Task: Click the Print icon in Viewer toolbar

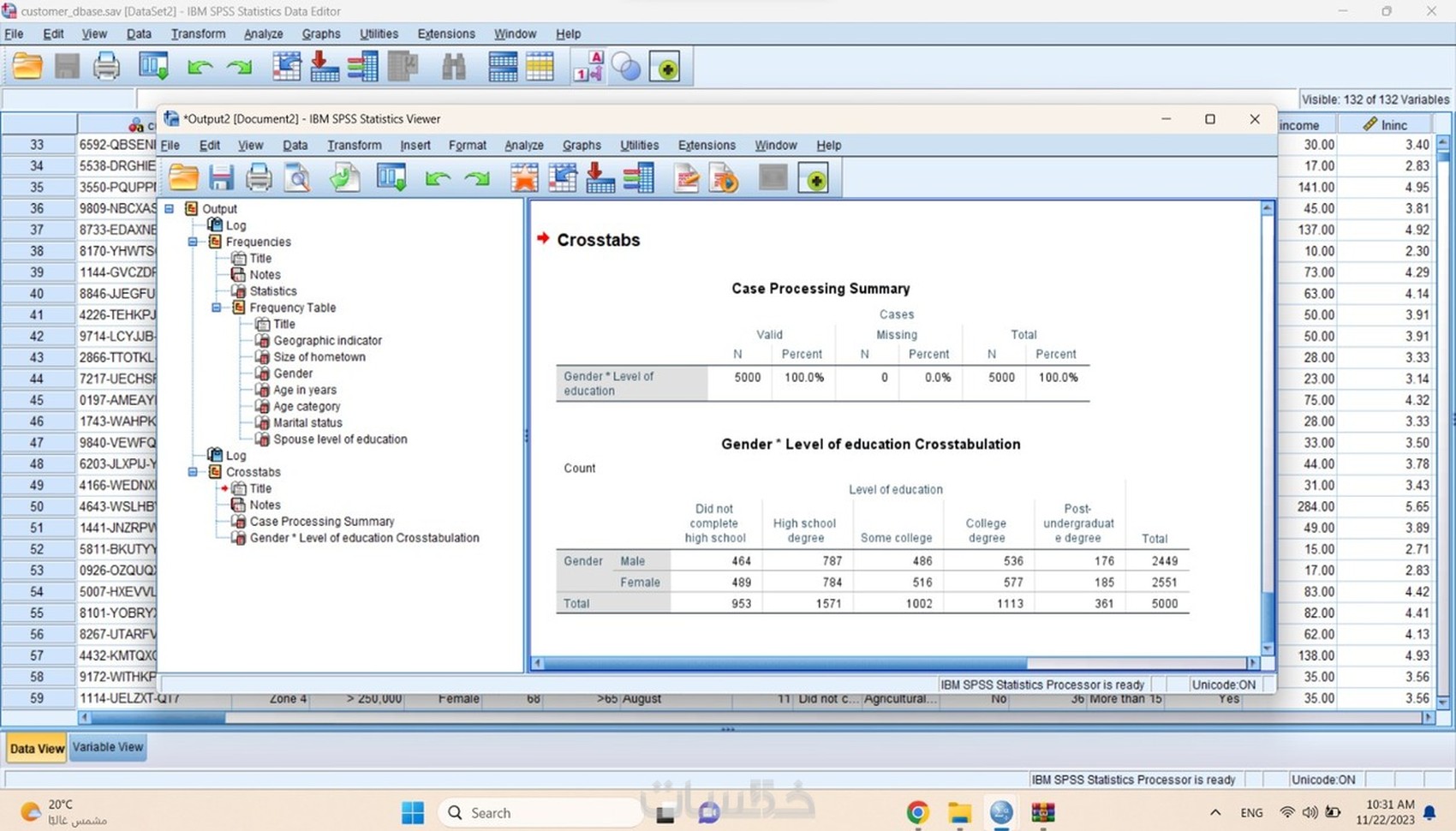Action: coord(259,178)
